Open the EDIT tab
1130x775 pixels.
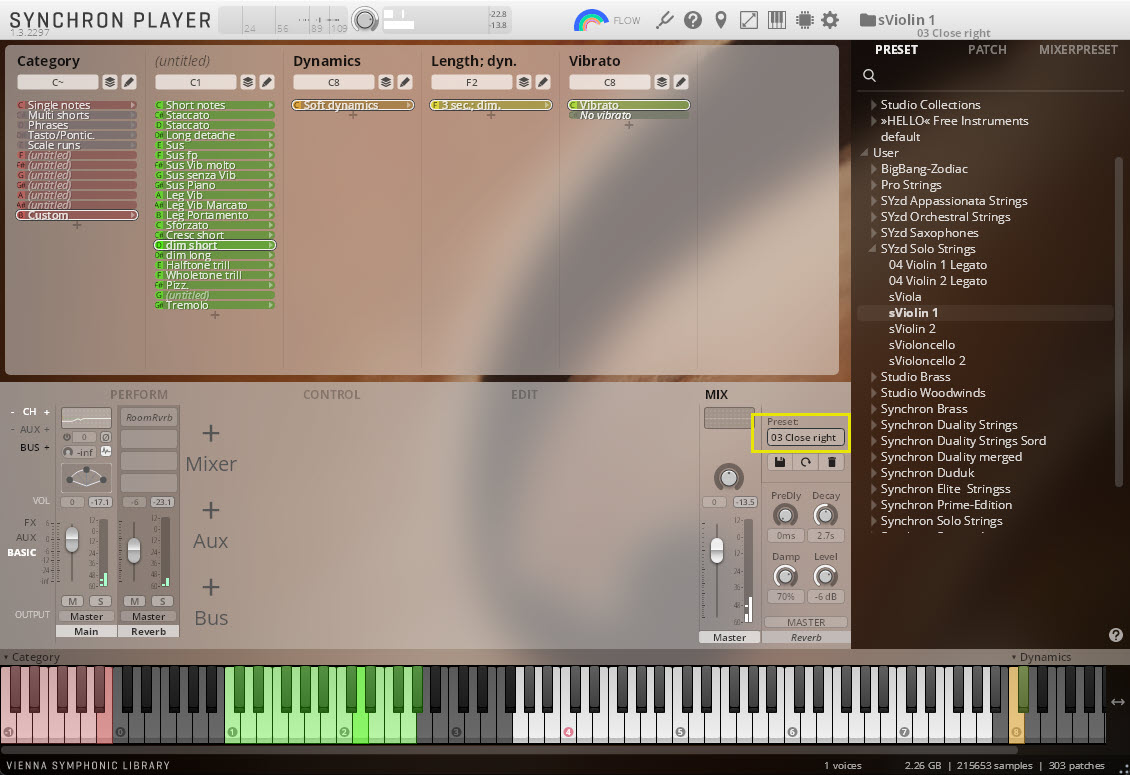[524, 394]
